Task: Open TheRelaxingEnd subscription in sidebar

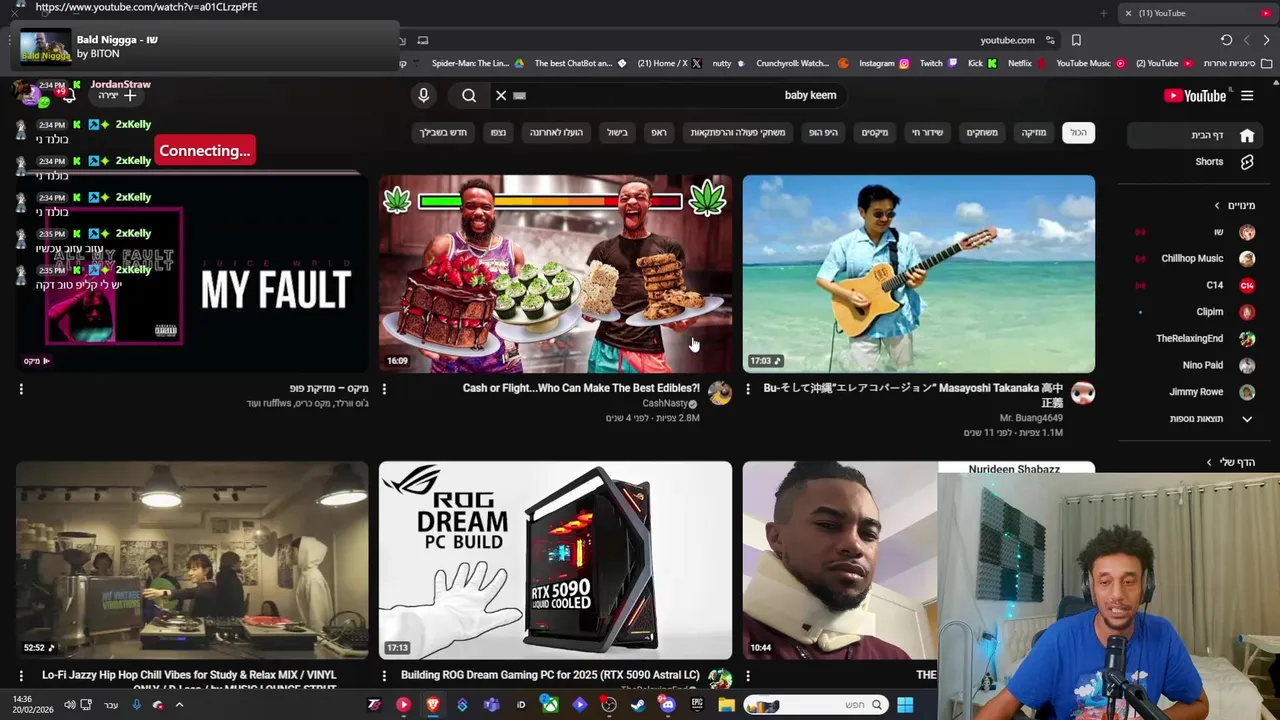Action: [1195, 339]
